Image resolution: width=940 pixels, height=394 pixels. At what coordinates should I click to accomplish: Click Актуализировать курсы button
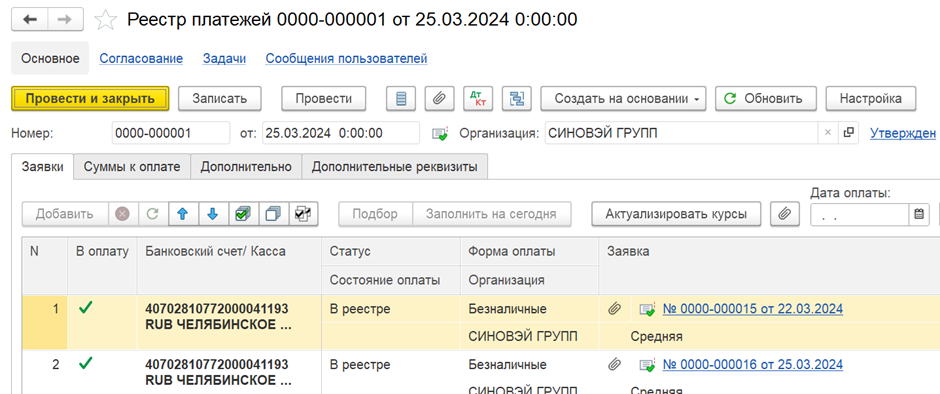pos(676,214)
